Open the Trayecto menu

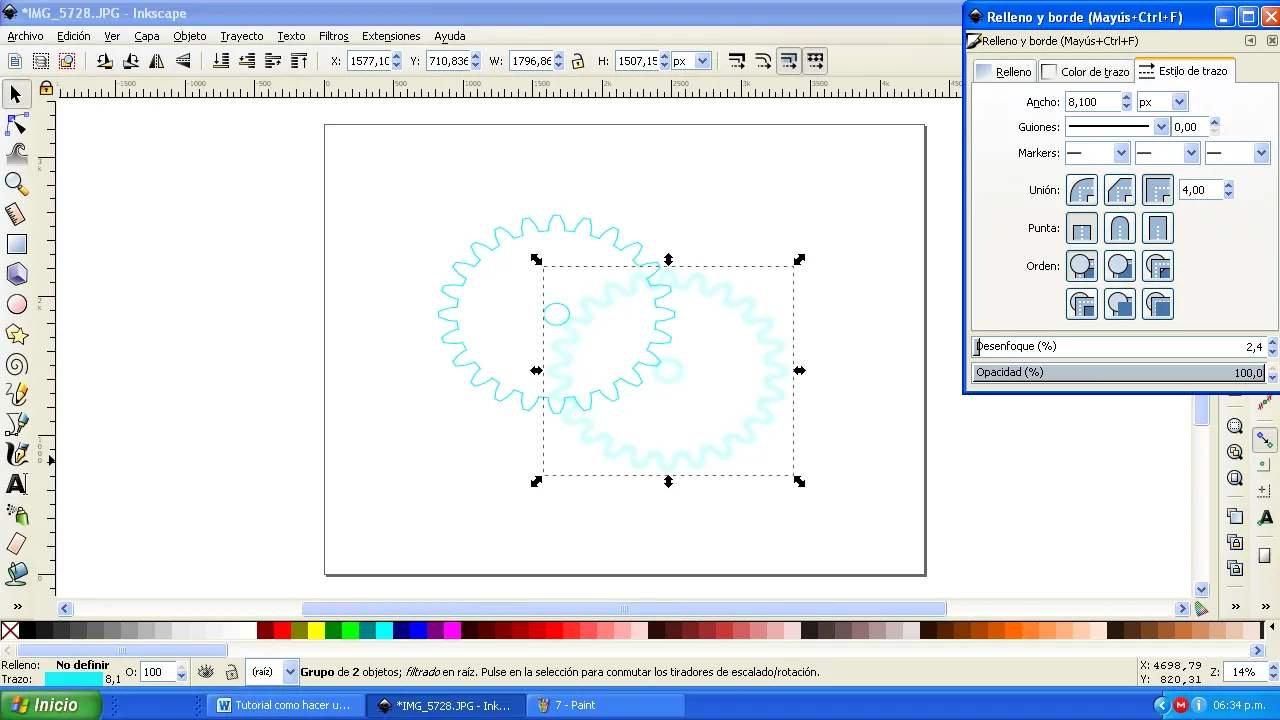[x=242, y=36]
